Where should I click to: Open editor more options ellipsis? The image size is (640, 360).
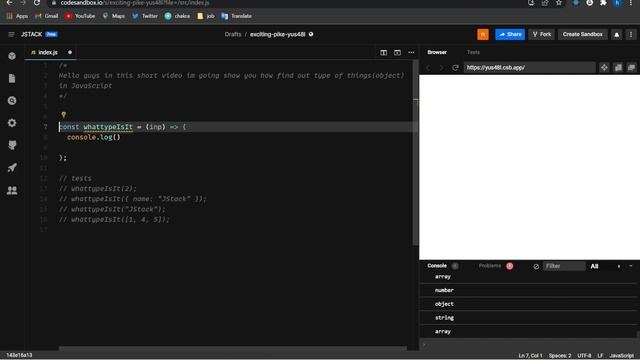(x=411, y=53)
